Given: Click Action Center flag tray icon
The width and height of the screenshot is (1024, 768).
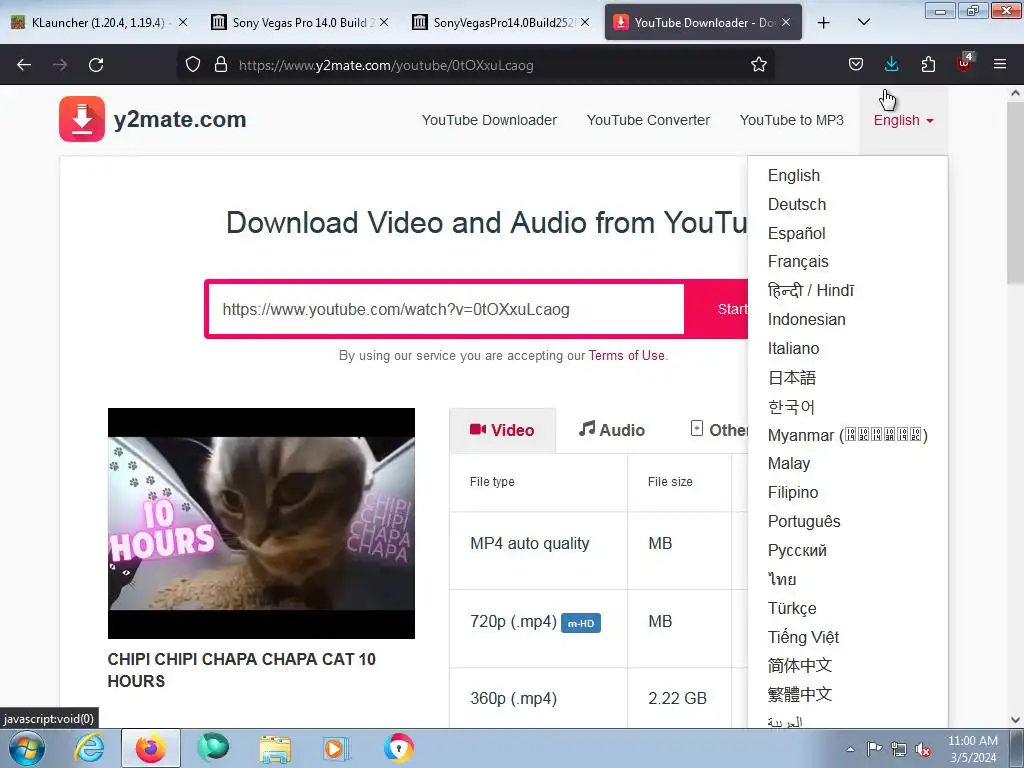Looking at the screenshot, I should pyautogui.click(x=874, y=749).
